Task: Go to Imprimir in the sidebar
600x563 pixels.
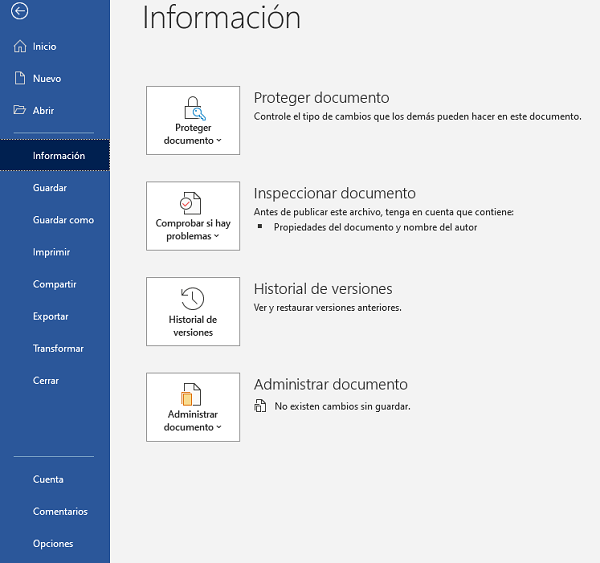Action: pos(51,252)
